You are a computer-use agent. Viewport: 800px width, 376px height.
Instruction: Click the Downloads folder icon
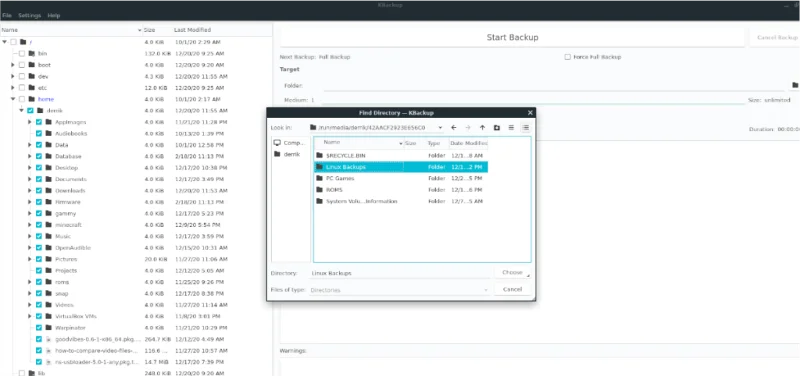pyautogui.click(x=49, y=190)
